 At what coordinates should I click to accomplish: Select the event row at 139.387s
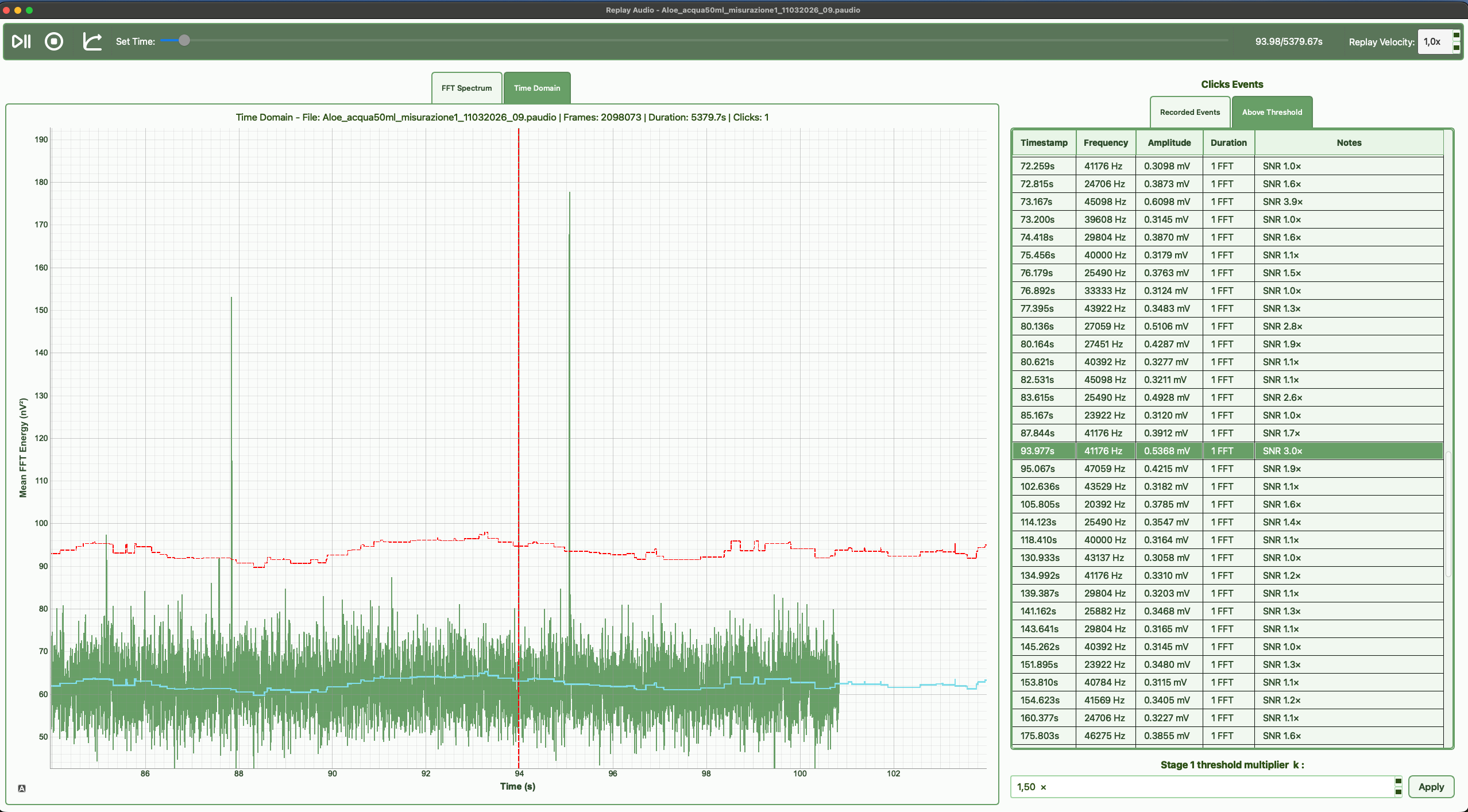(1227, 593)
